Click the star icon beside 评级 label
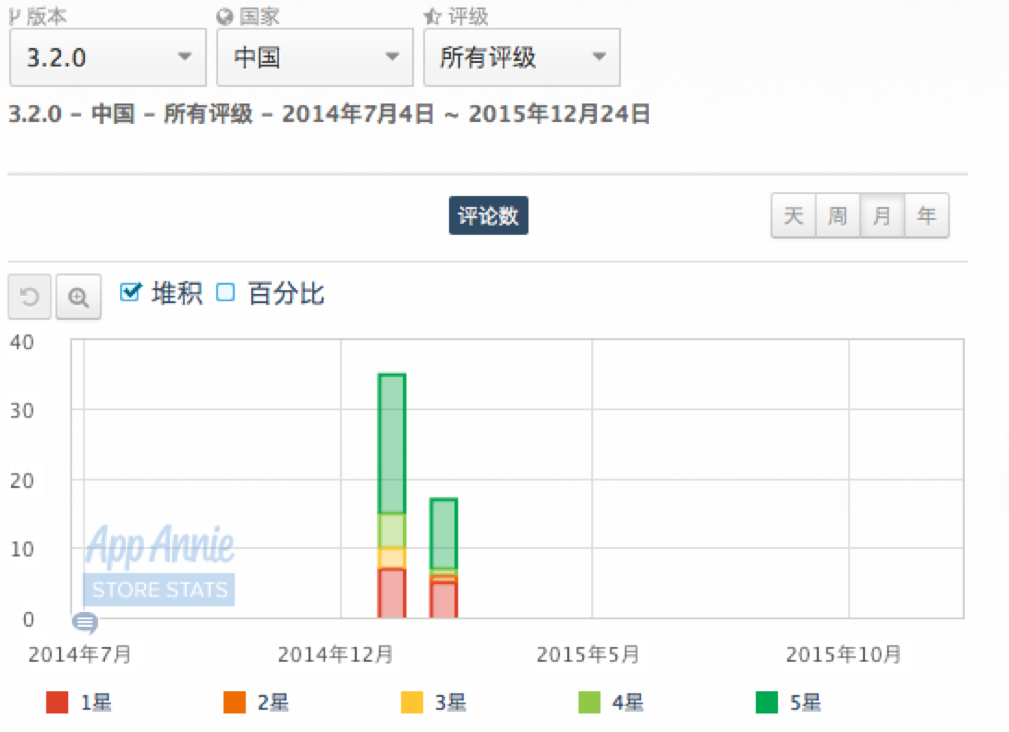 [432, 17]
